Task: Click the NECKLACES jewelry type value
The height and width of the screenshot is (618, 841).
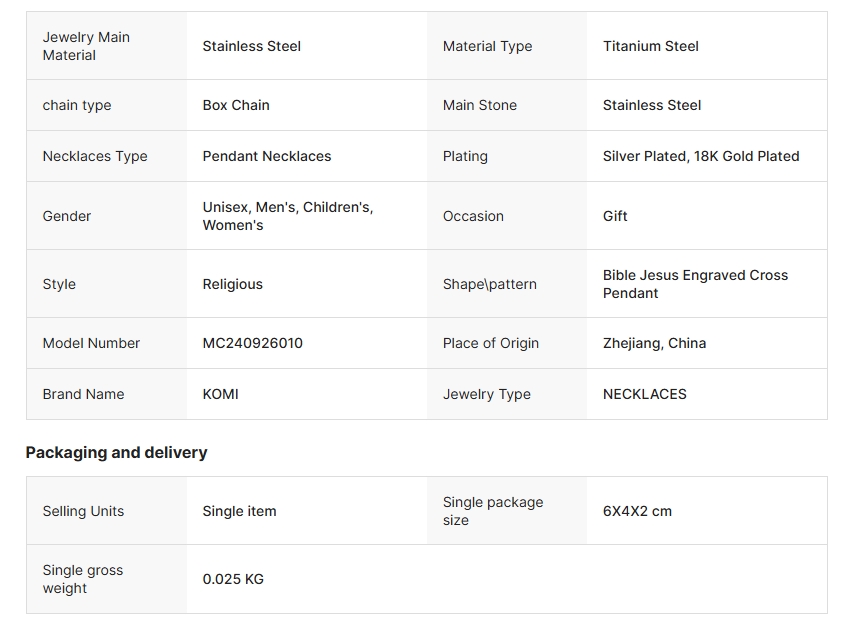Action: pyautogui.click(x=644, y=394)
